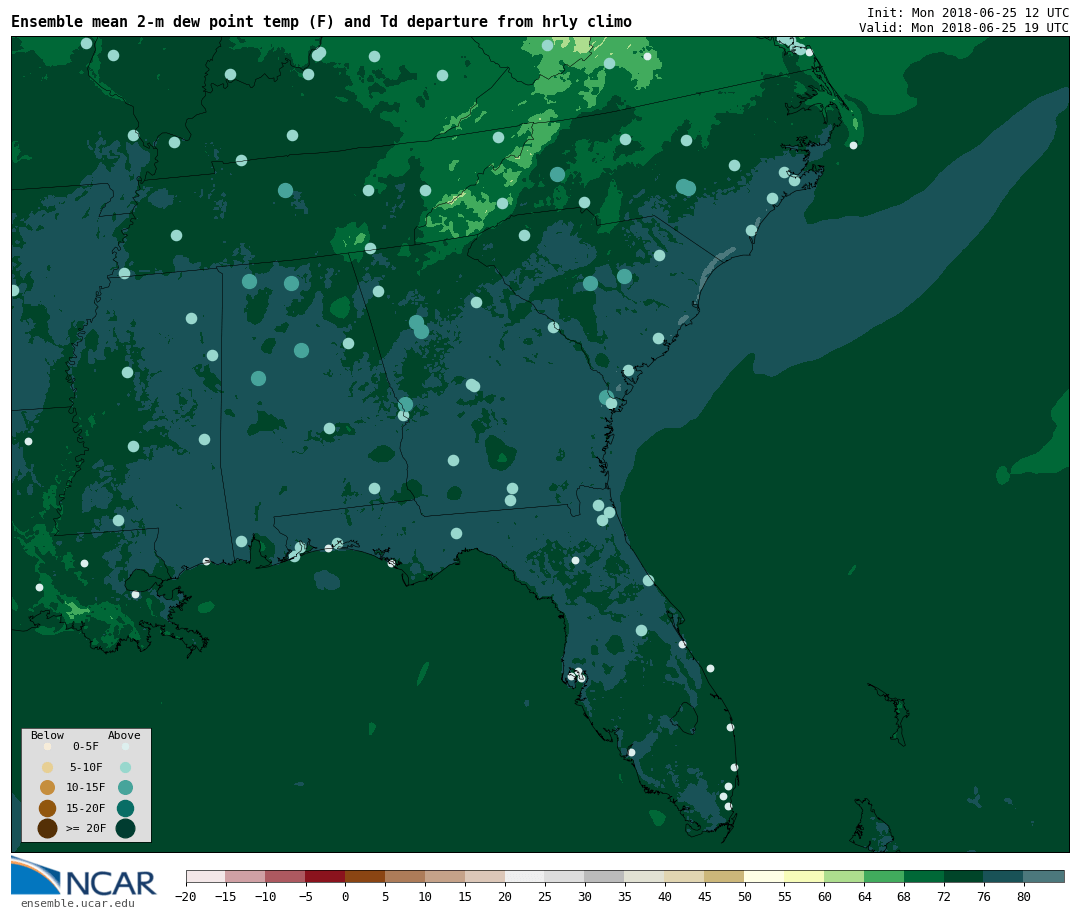Screen dimensions: 1080x915
Task: Click the Above 5-10F mint circle
Action: tap(125, 768)
